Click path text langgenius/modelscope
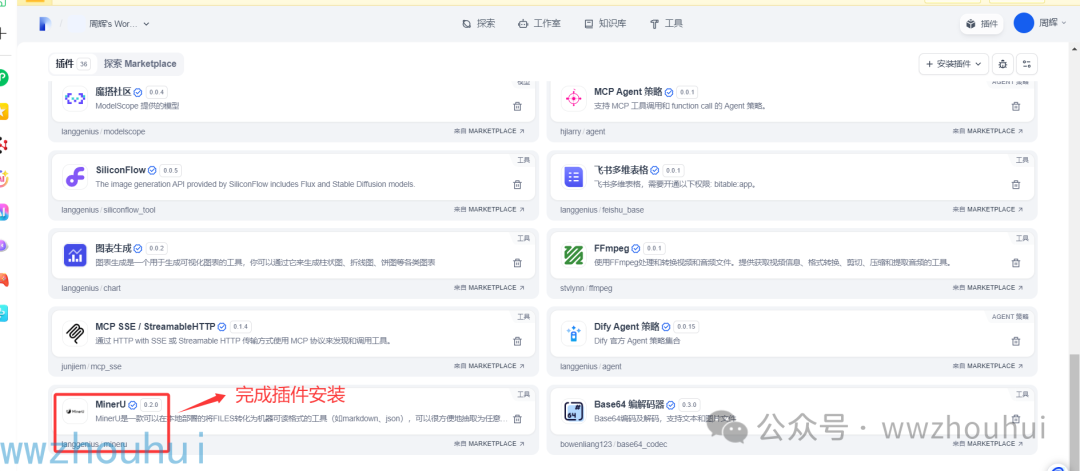Viewport: 1080px width, 471px height. pyautogui.click(x=103, y=132)
